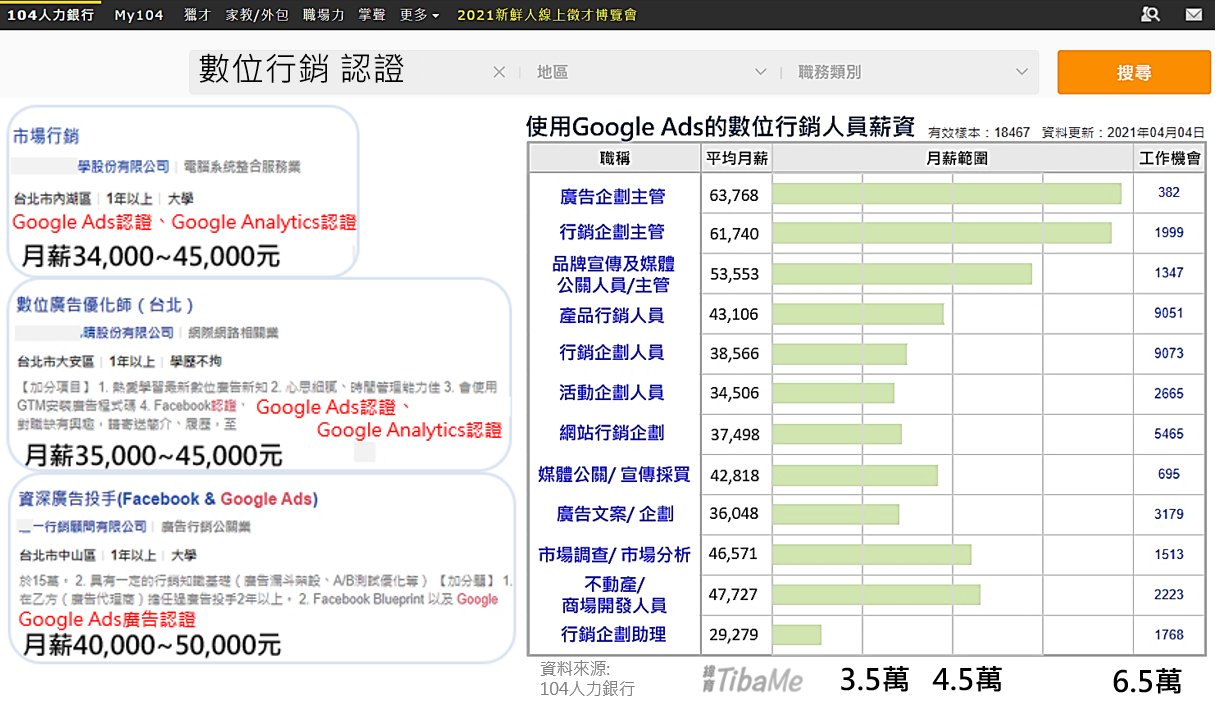Open the 網站行銷企劃 job title link
Screen dimensions: 1220x717
coord(612,433)
